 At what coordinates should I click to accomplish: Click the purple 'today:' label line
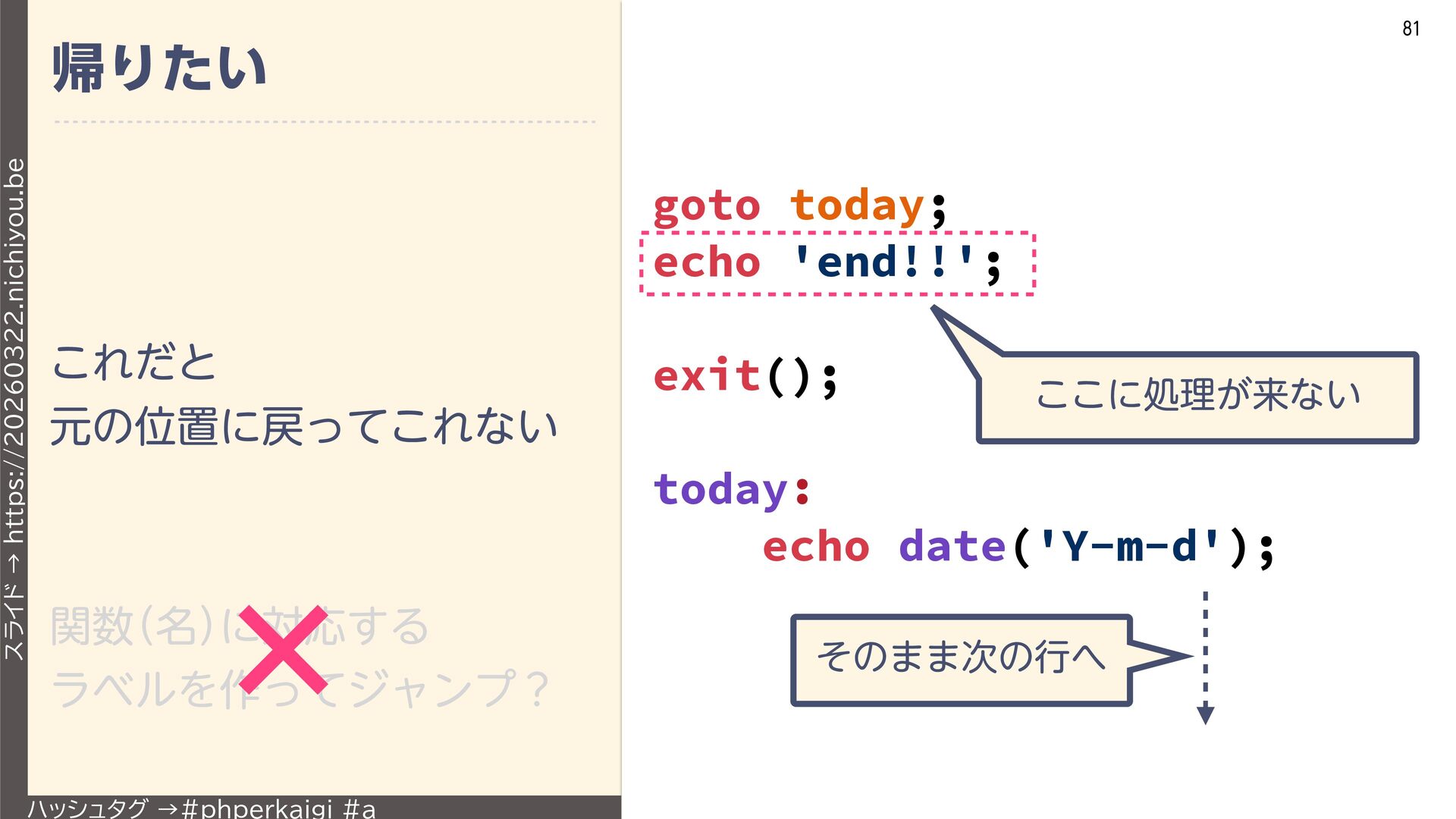(732, 490)
